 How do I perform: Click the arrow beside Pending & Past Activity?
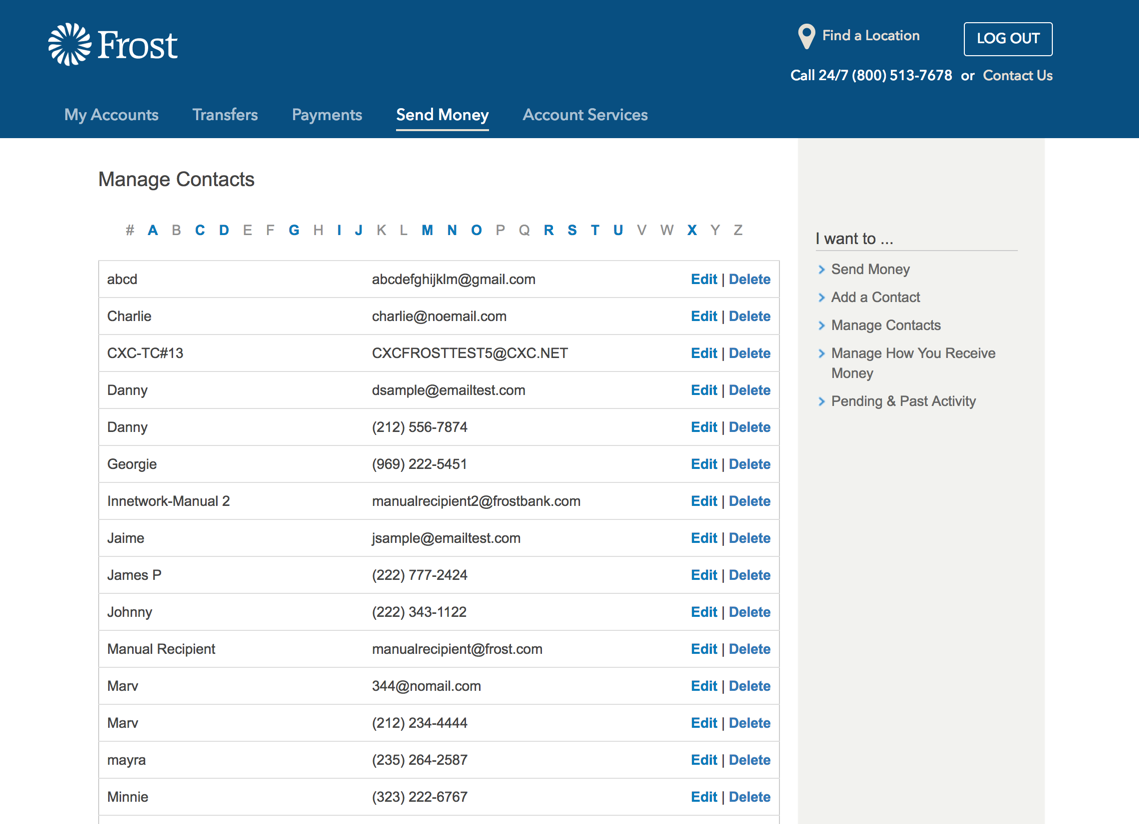click(x=822, y=401)
